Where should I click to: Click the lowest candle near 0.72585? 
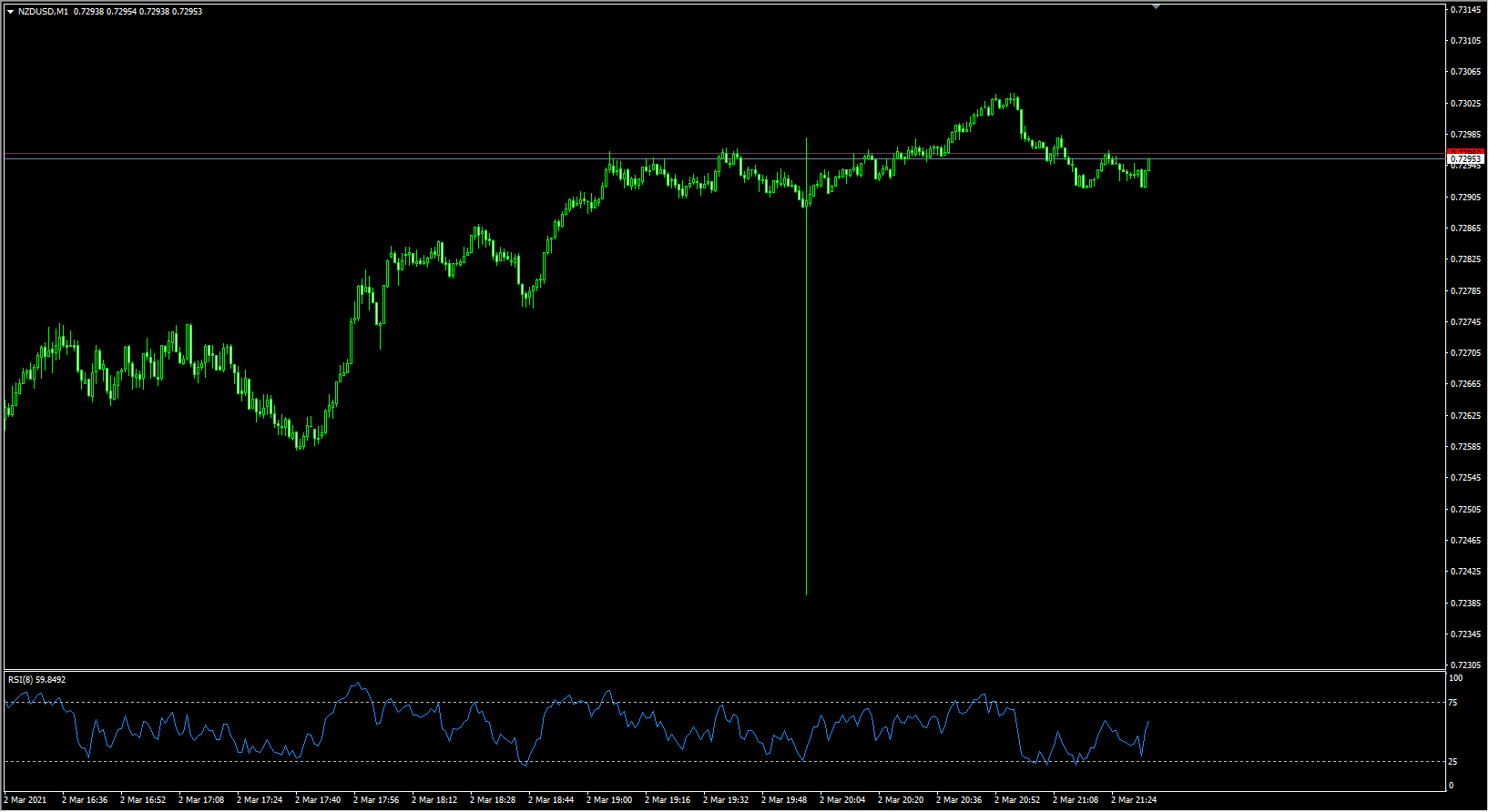point(300,442)
